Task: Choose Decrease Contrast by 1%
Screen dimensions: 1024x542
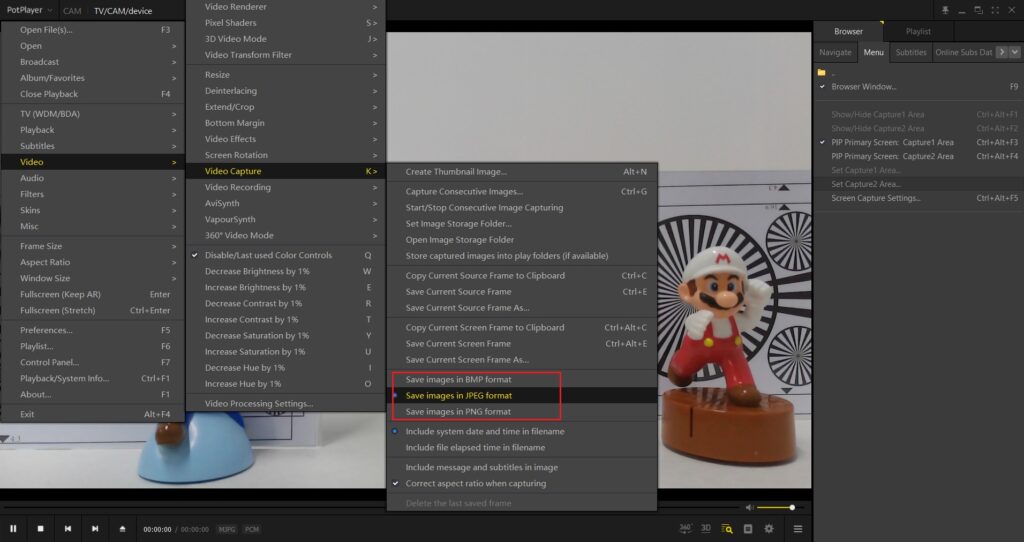Action: [285, 304]
